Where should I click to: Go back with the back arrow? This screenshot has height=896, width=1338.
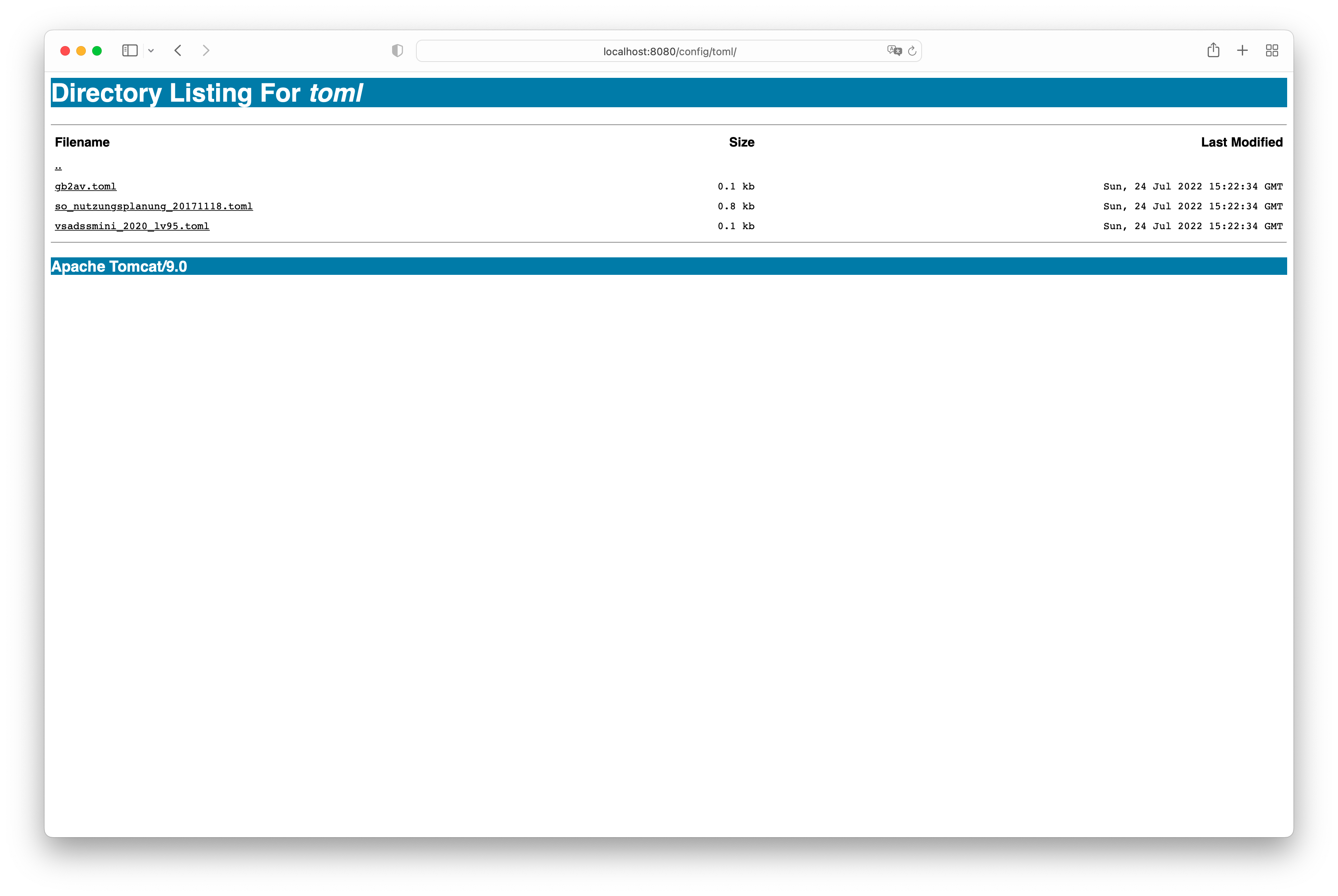[178, 51]
